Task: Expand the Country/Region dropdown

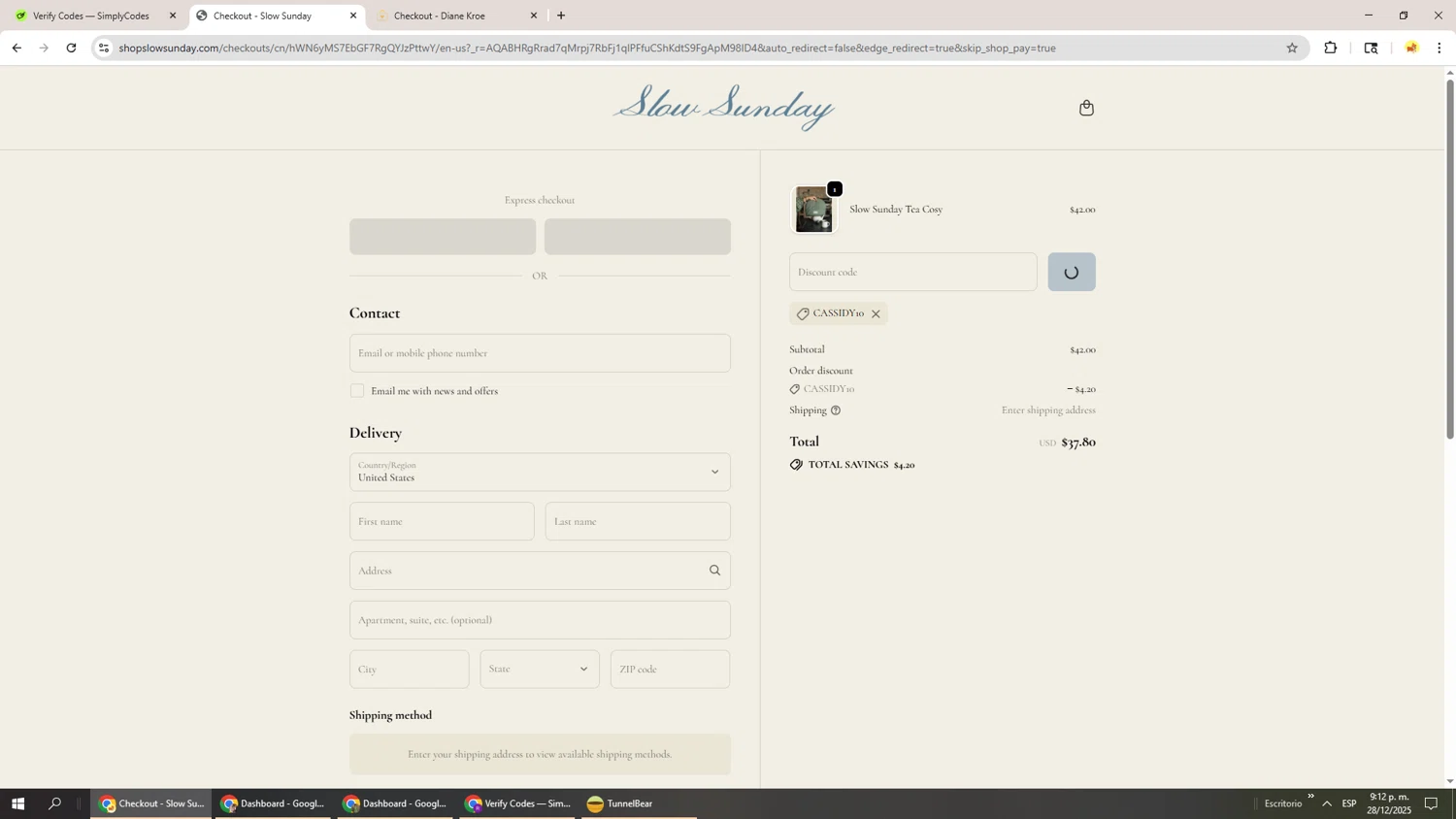Action: [540, 473]
